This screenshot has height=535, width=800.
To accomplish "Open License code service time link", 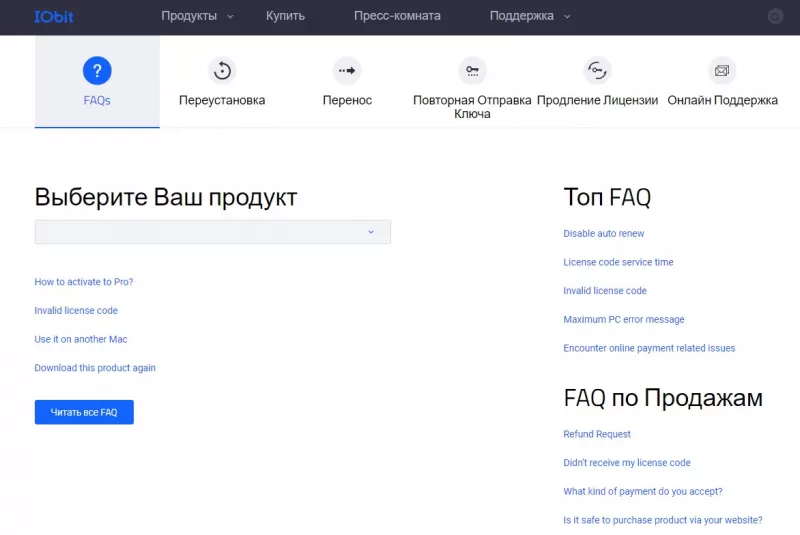I will 618,262.
